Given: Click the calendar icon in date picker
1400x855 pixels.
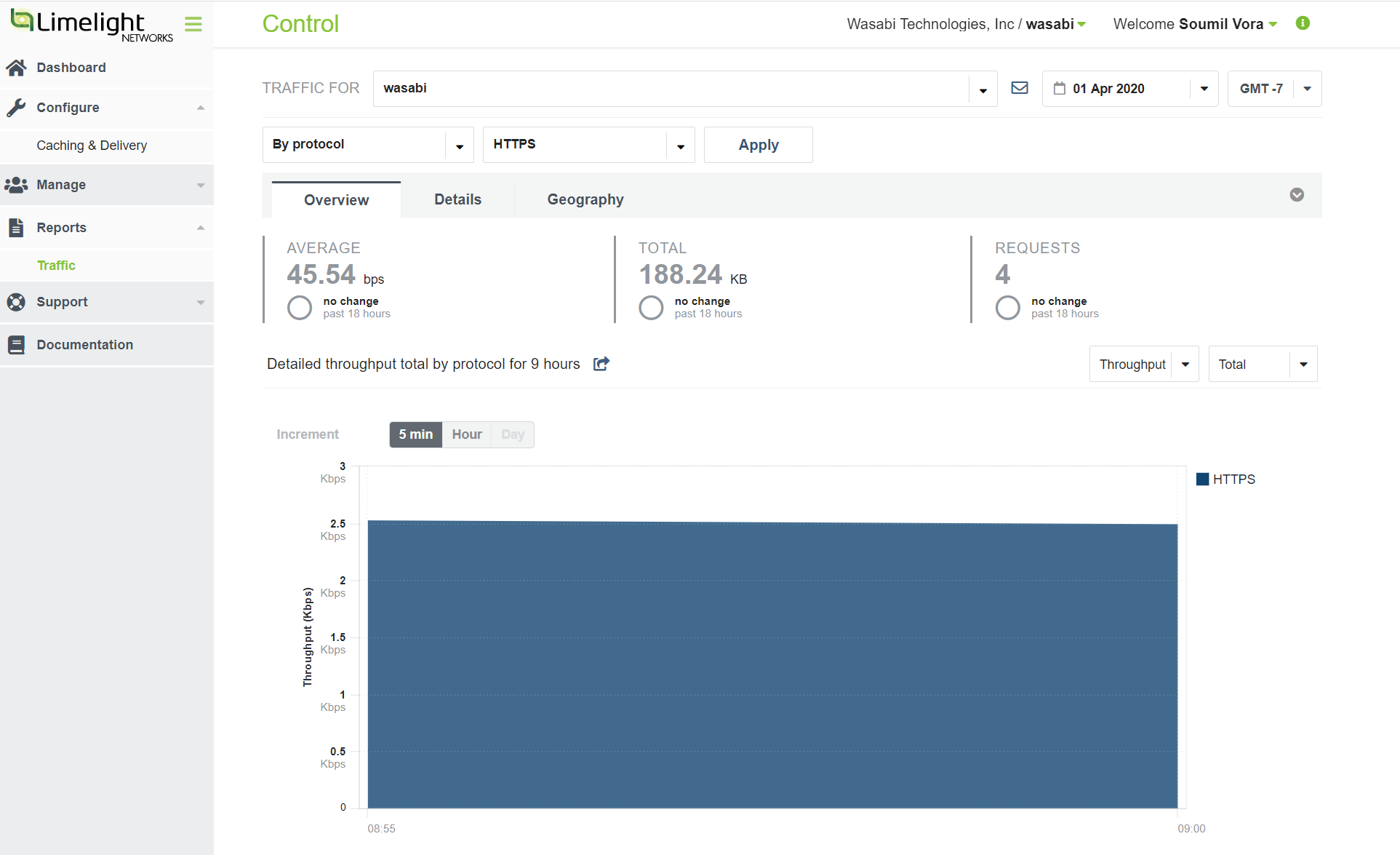Looking at the screenshot, I should point(1060,88).
